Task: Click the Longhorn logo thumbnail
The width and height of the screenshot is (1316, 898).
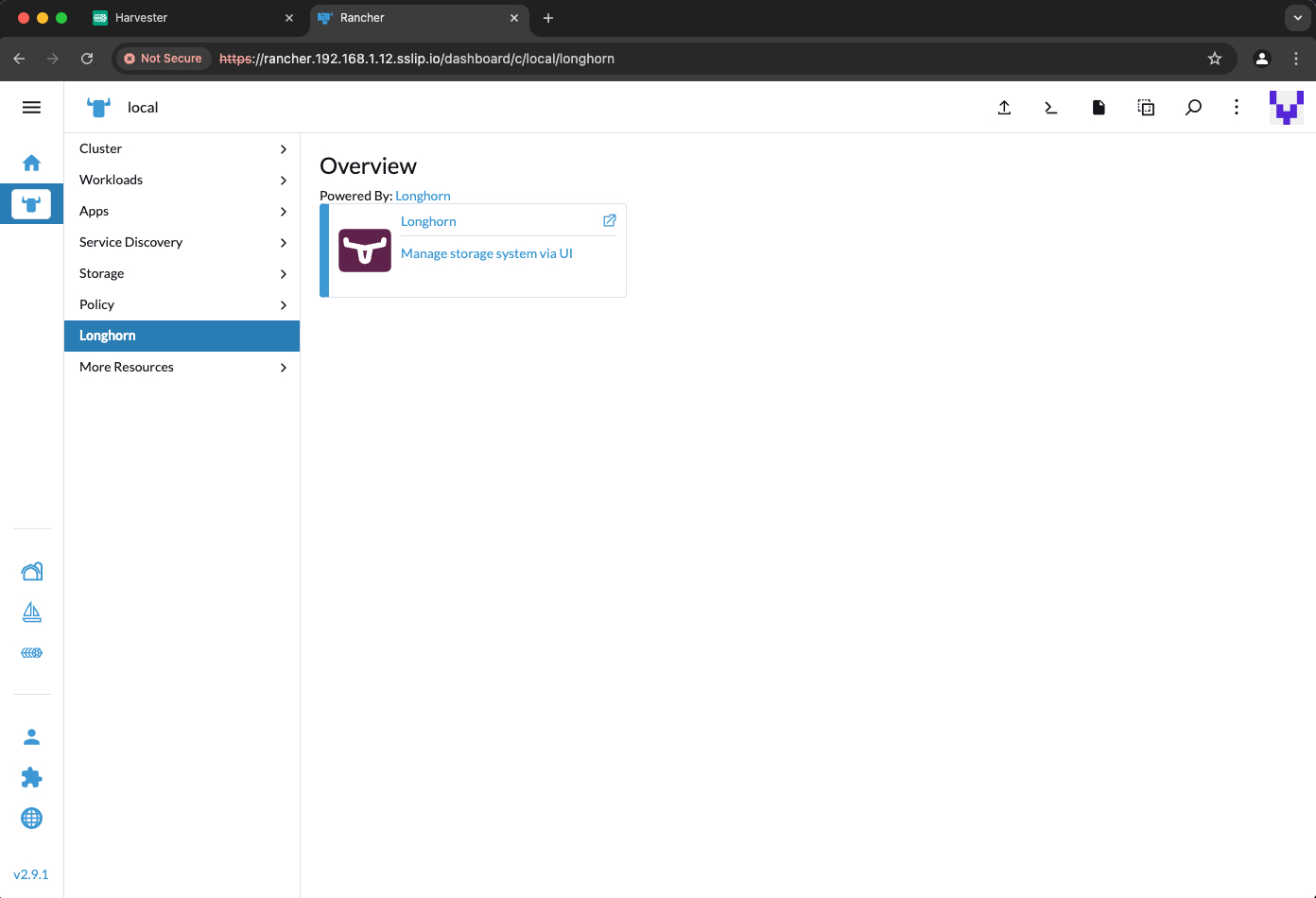Action: [365, 250]
